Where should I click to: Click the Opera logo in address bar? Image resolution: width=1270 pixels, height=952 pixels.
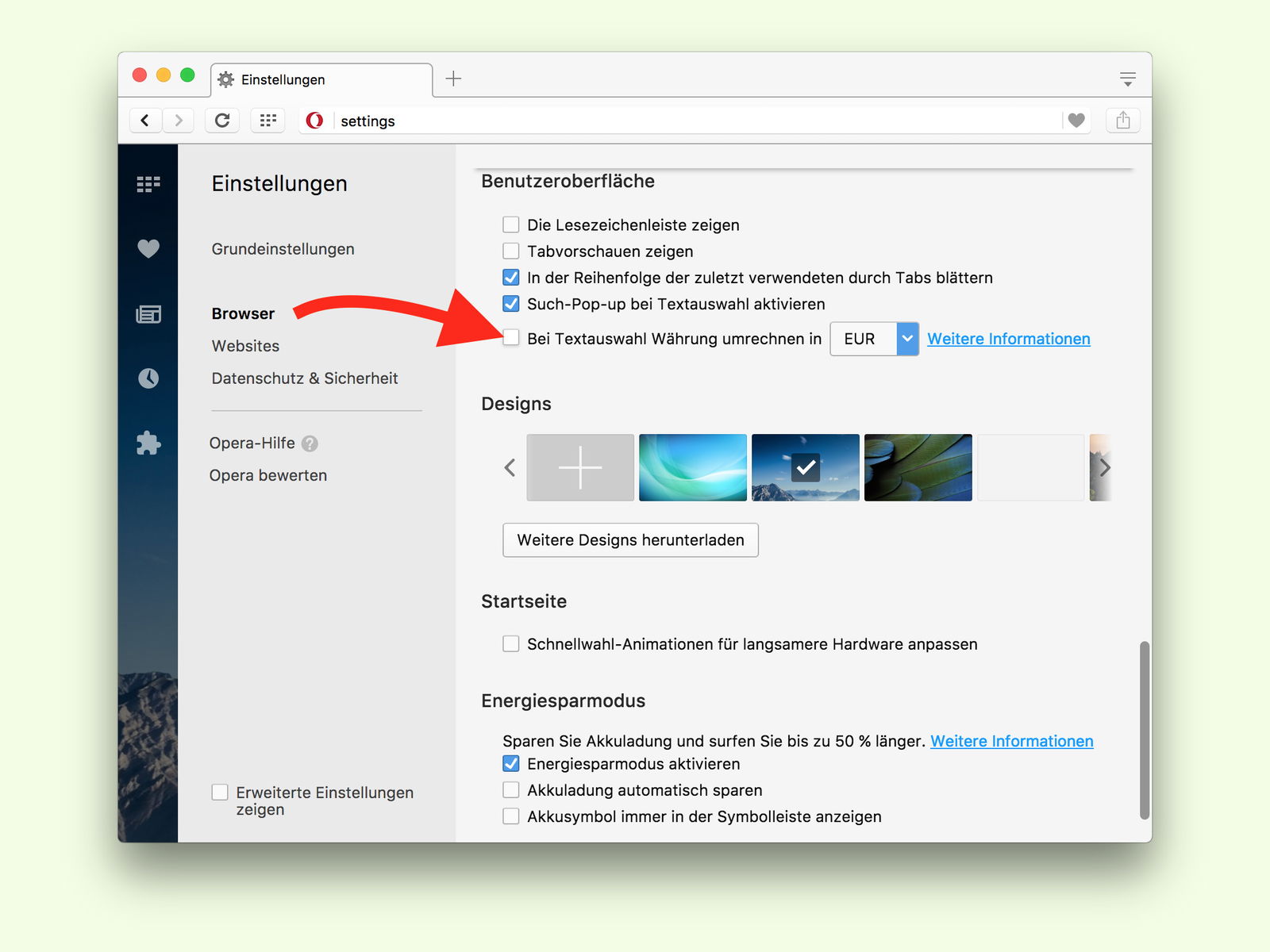point(315,121)
